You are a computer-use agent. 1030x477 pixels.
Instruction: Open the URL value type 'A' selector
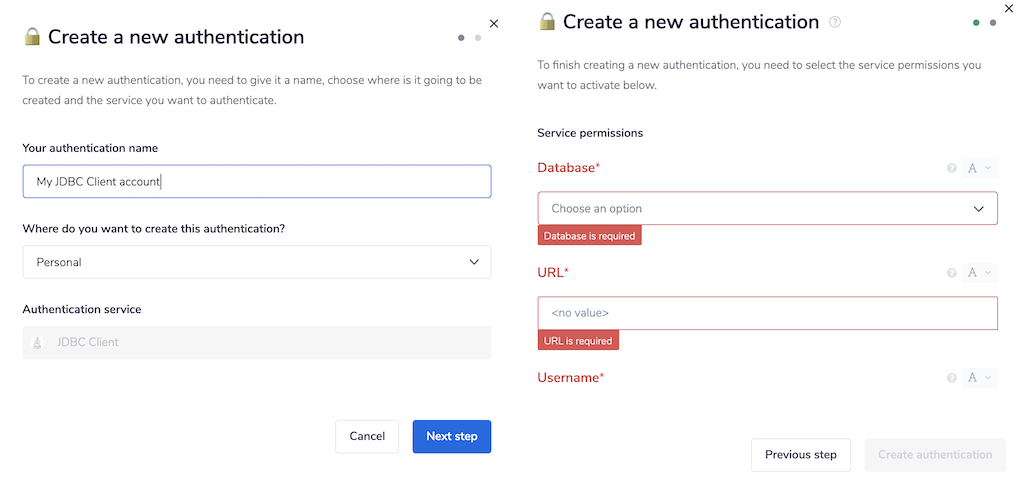click(979, 273)
